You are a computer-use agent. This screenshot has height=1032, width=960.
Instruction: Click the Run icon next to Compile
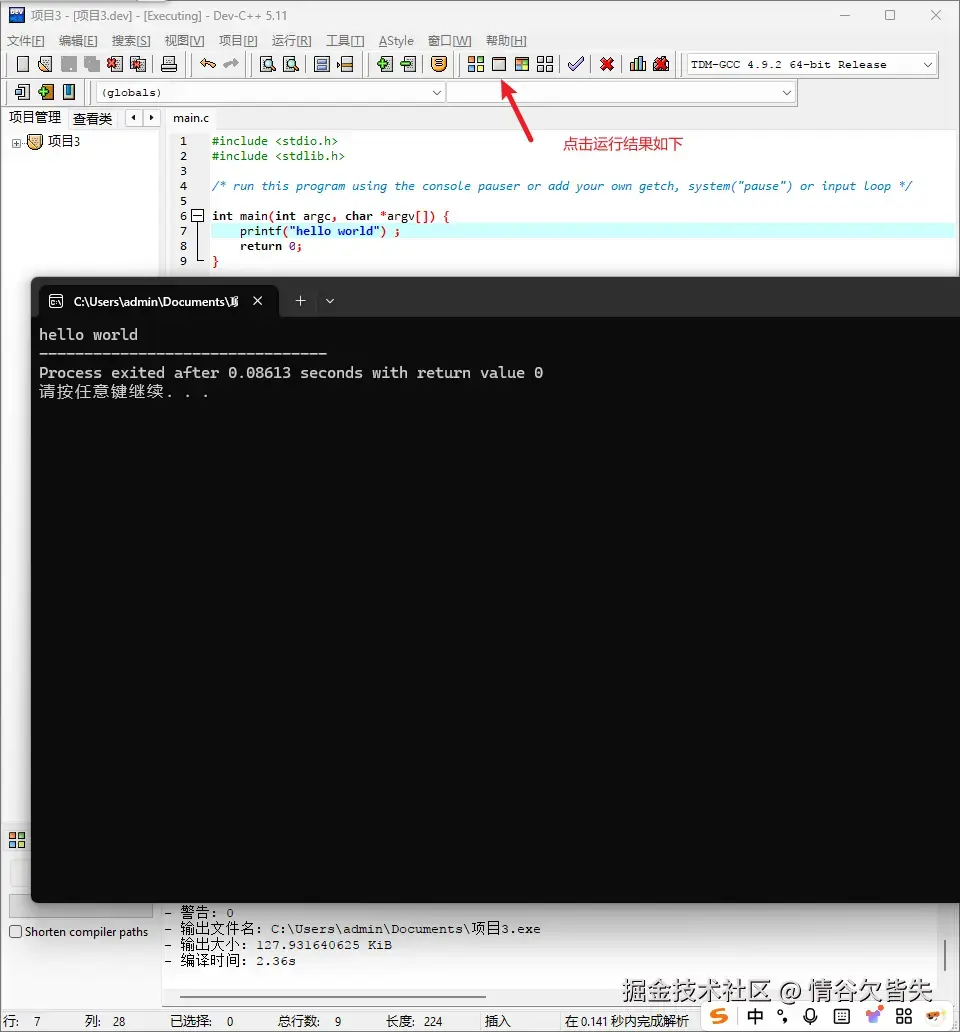pos(499,64)
